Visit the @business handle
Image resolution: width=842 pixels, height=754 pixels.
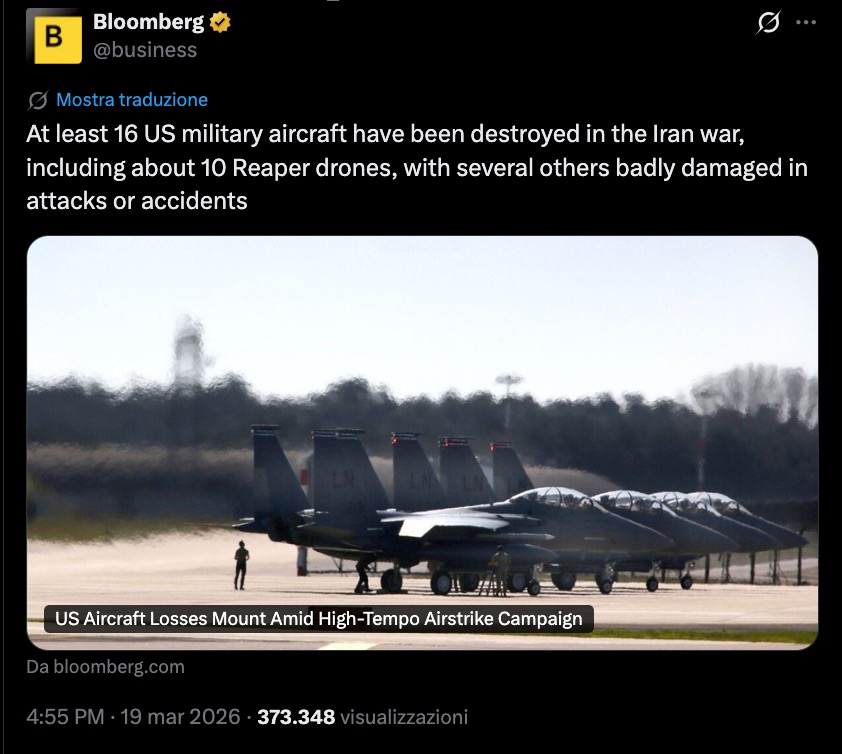(x=145, y=50)
